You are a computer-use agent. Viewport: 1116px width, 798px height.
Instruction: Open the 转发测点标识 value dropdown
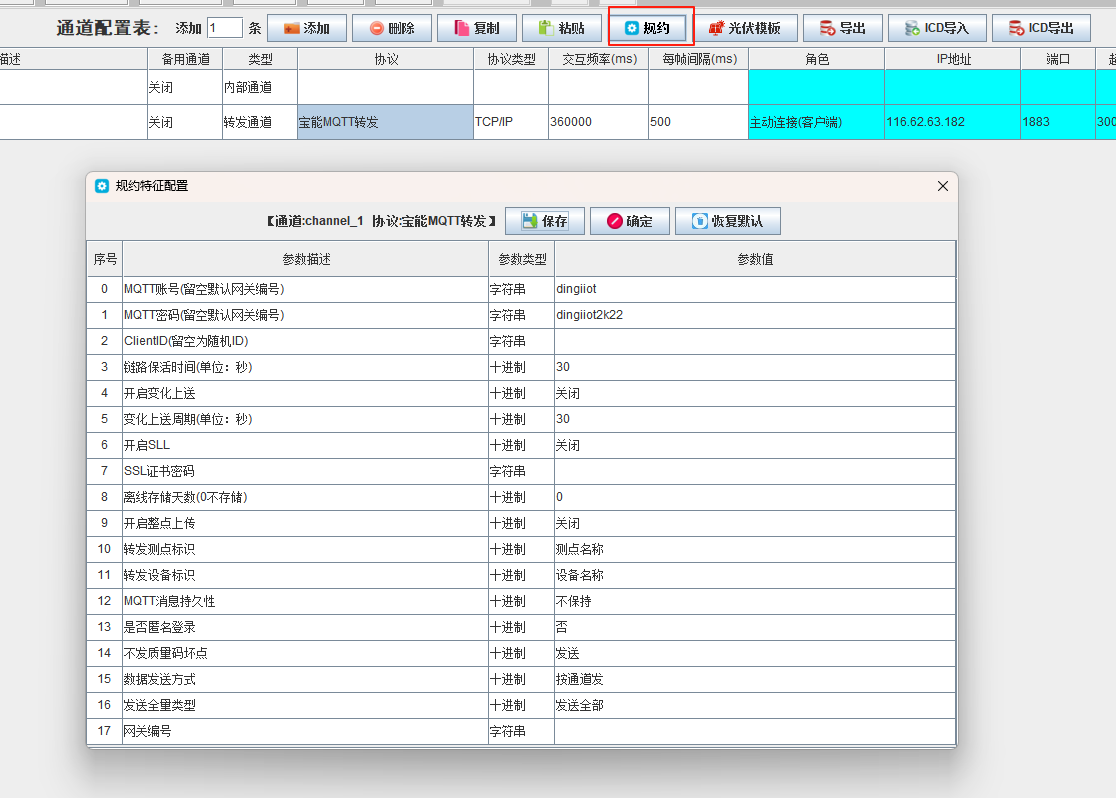point(754,549)
